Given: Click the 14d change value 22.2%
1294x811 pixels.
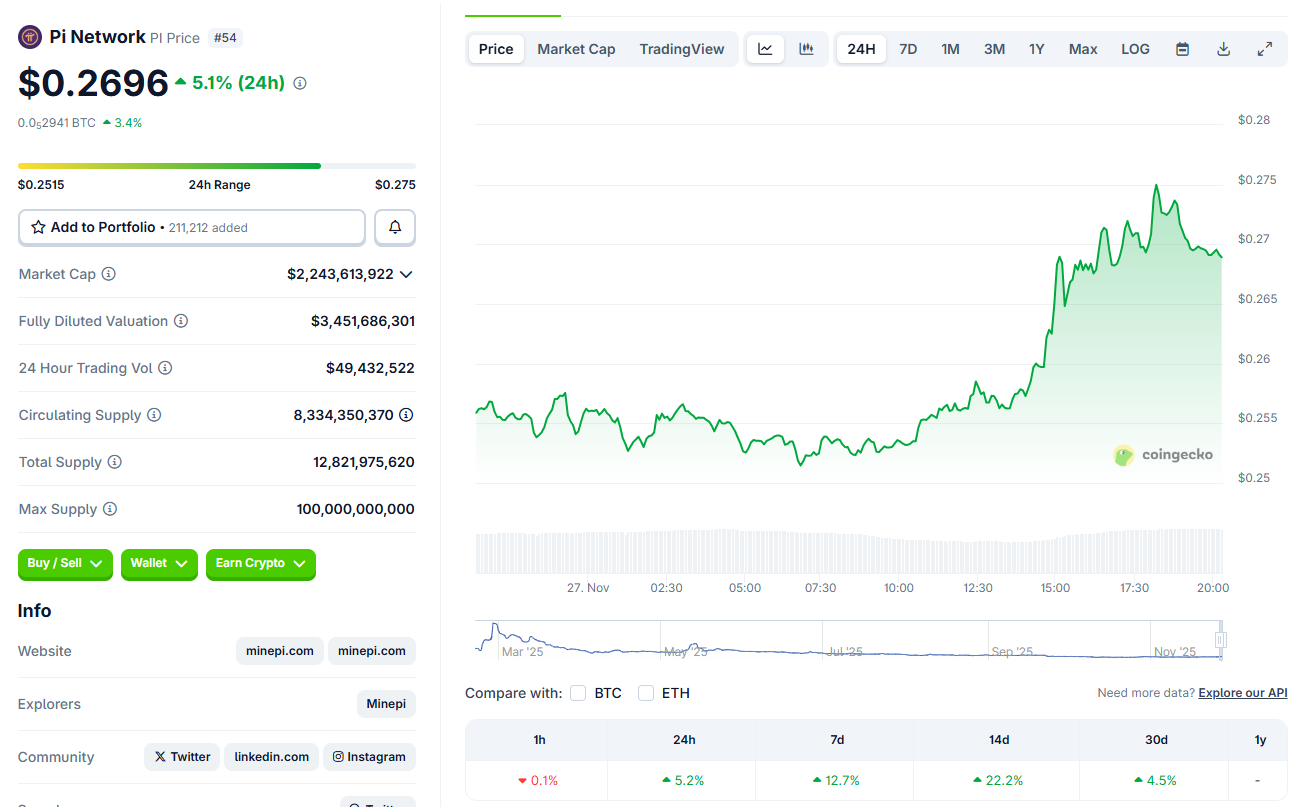Looking at the screenshot, I should pos(998,780).
